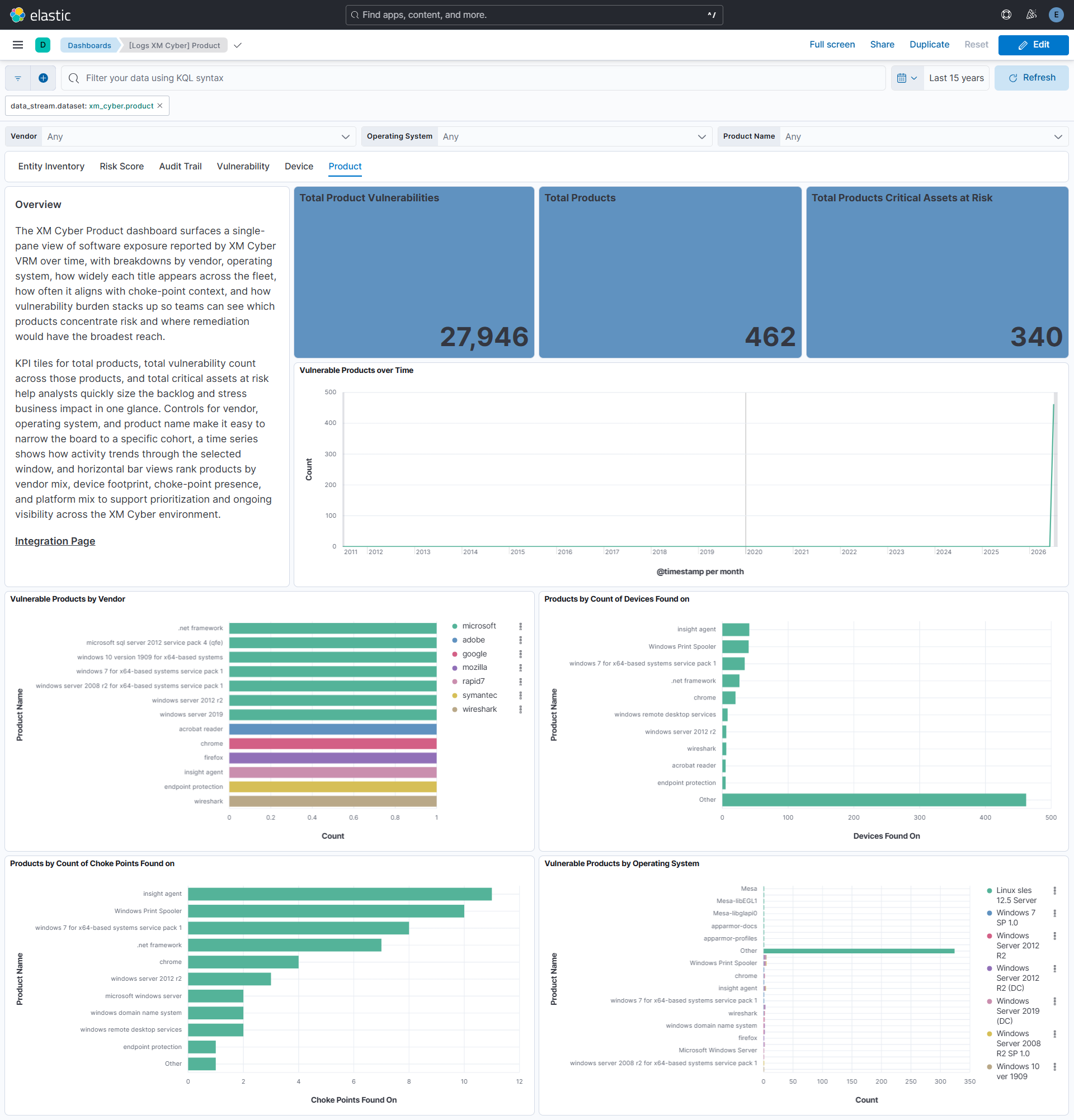The width and height of the screenshot is (1074, 1120).
Task: Add a filter with plus icon
Action: click(43, 78)
